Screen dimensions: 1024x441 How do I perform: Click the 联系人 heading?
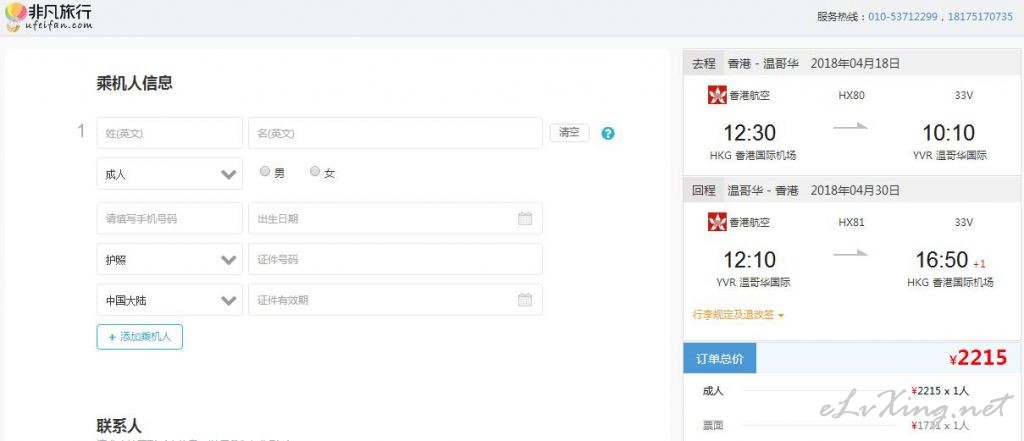(119, 426)
